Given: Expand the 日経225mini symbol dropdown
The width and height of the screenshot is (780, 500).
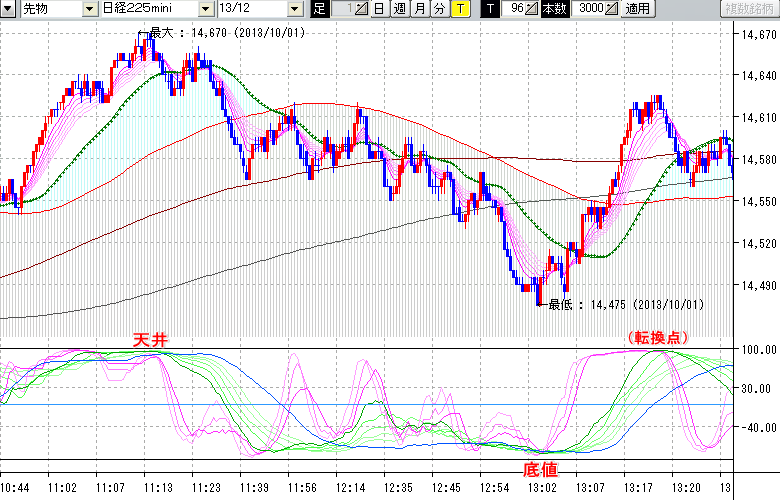Looking at the screenshot, I should tap(205, 9).
